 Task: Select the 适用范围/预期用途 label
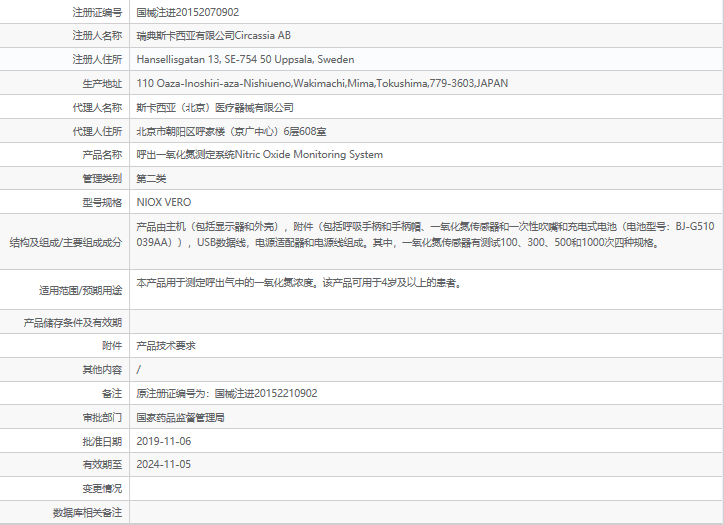80,290
